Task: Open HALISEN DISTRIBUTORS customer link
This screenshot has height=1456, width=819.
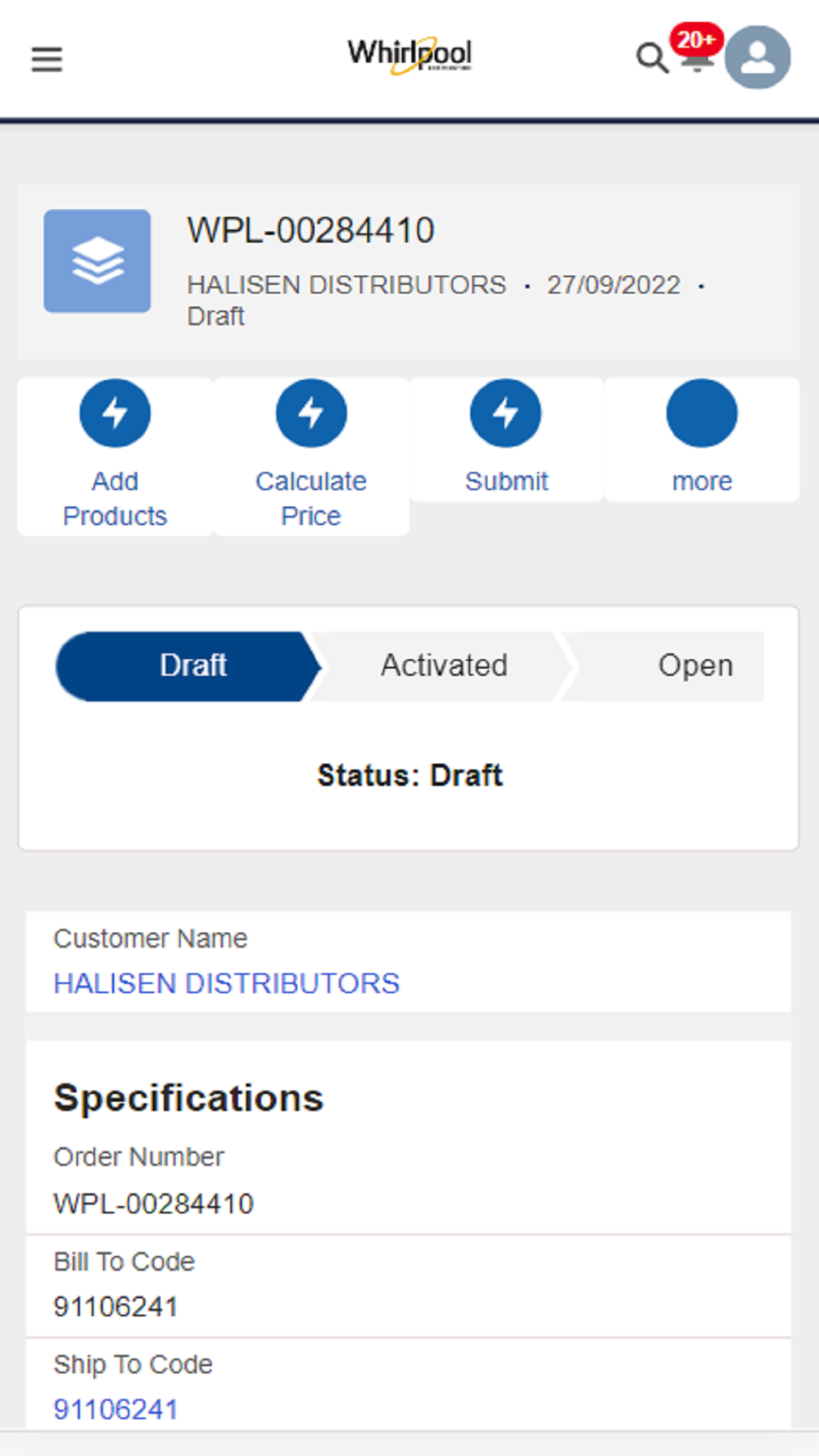Action: [226, 983]
